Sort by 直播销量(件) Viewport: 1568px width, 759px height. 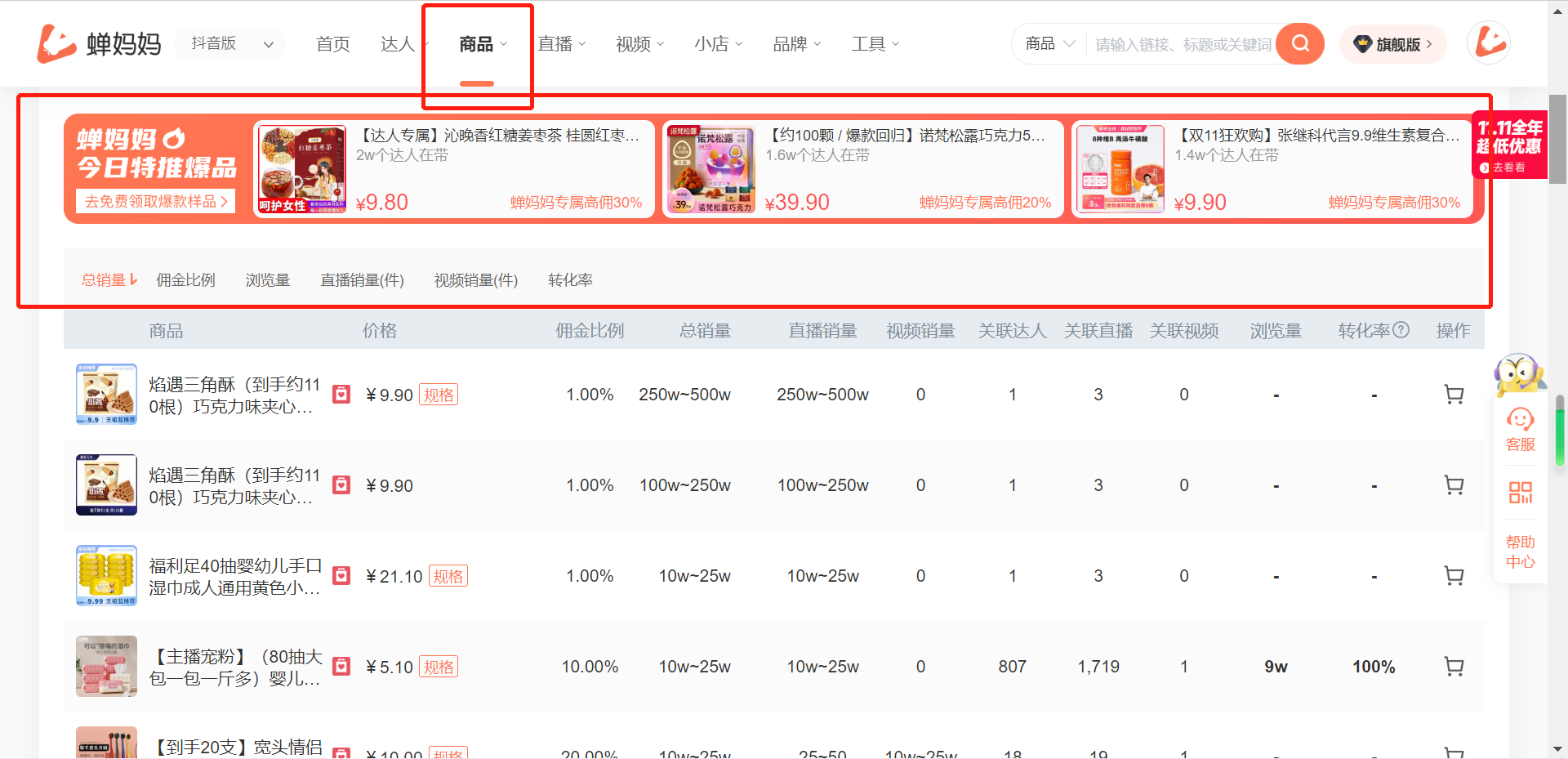(362, 280)
